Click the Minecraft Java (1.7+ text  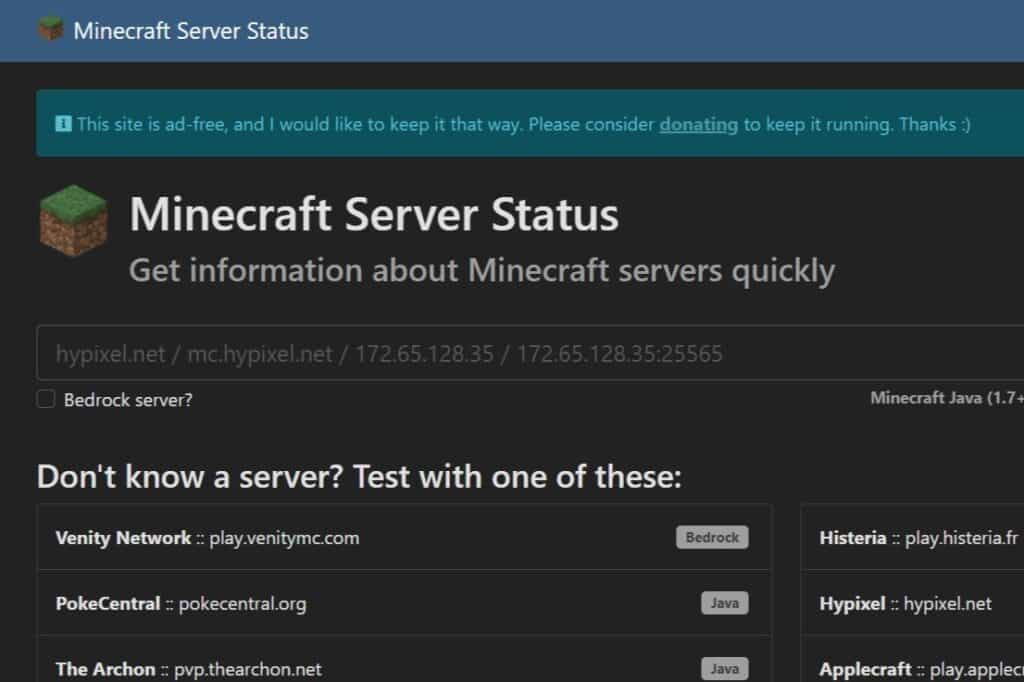pos(947,398)
